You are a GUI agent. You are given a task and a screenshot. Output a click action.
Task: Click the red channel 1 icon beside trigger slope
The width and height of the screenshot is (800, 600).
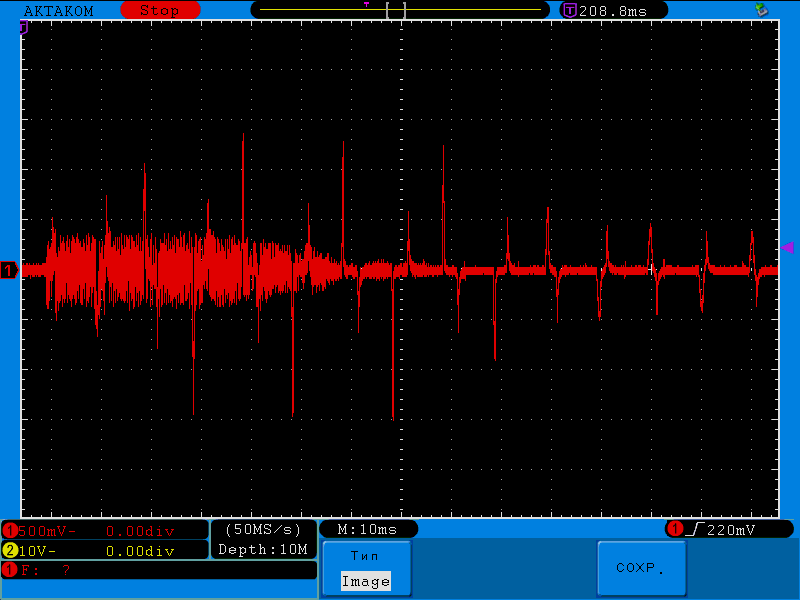676,529
